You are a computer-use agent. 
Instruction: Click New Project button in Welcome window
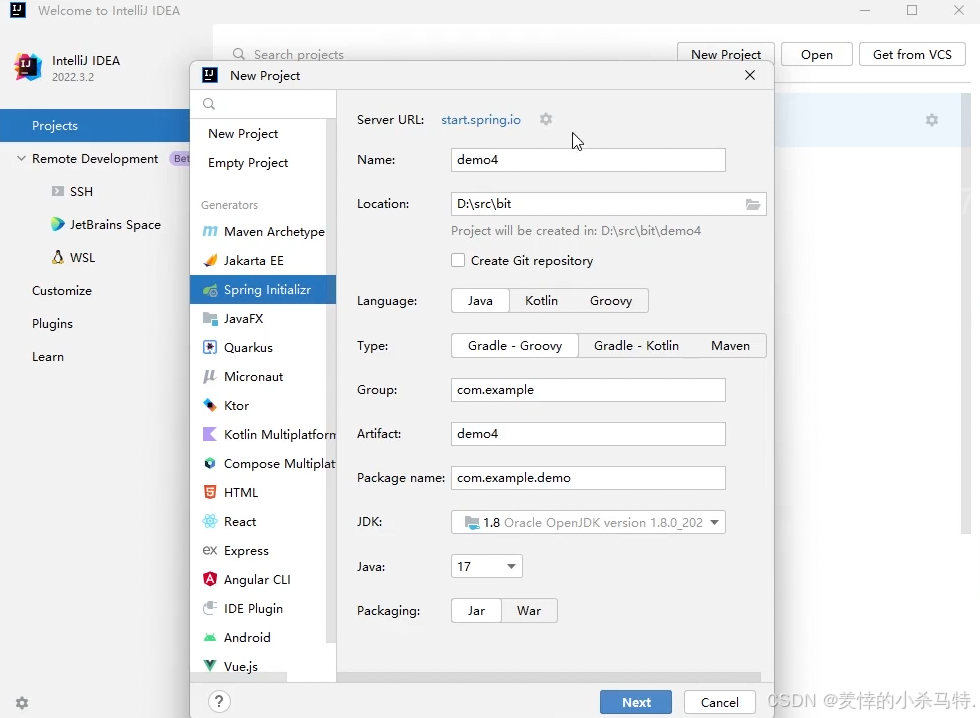pyautogui.click(x=726, y=54)
